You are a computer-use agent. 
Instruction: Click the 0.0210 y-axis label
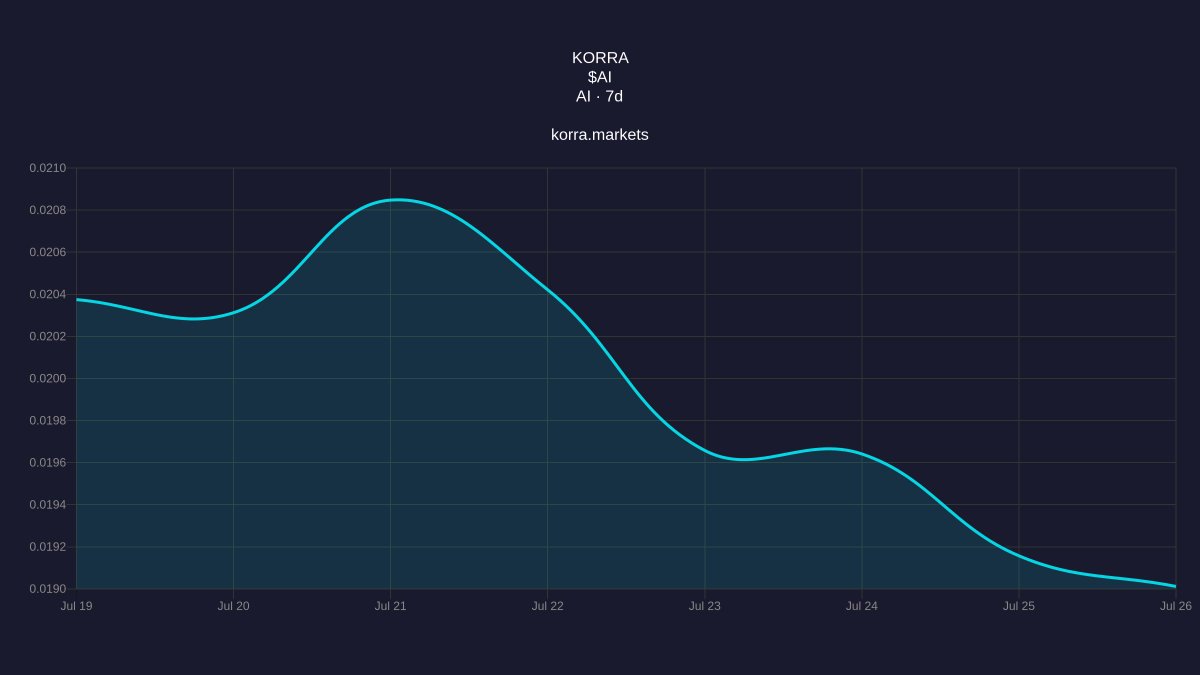47,168
